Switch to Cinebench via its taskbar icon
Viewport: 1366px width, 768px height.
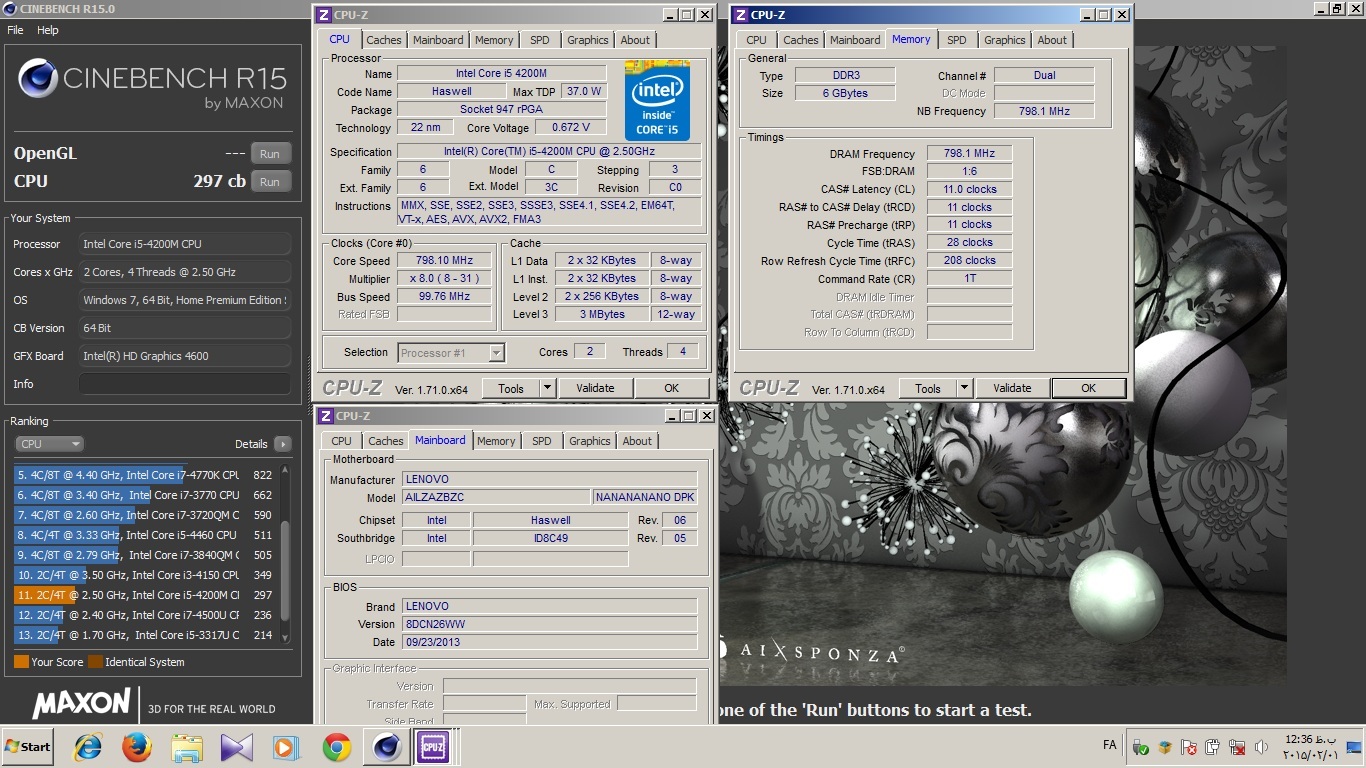386,747
